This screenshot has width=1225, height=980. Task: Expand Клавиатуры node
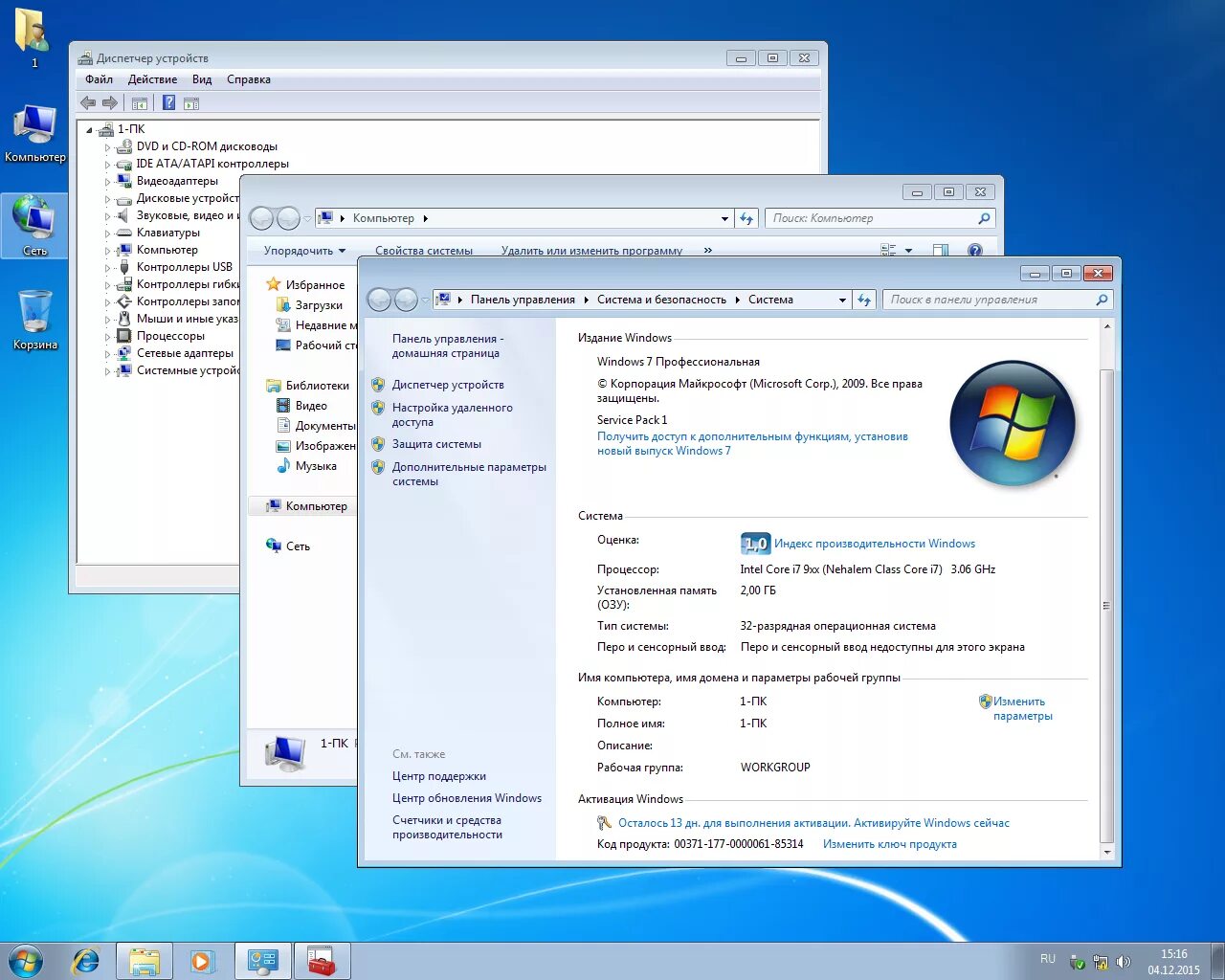pos(107,234)
